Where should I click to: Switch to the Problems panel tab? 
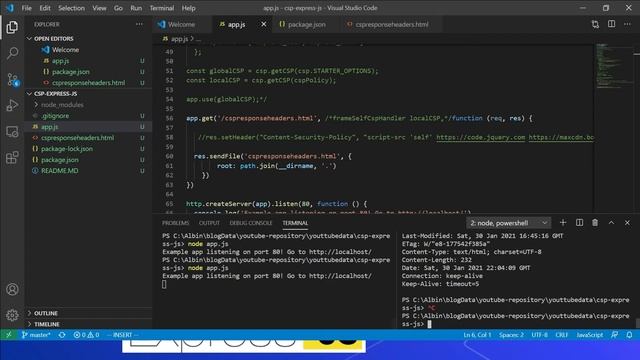176,223
